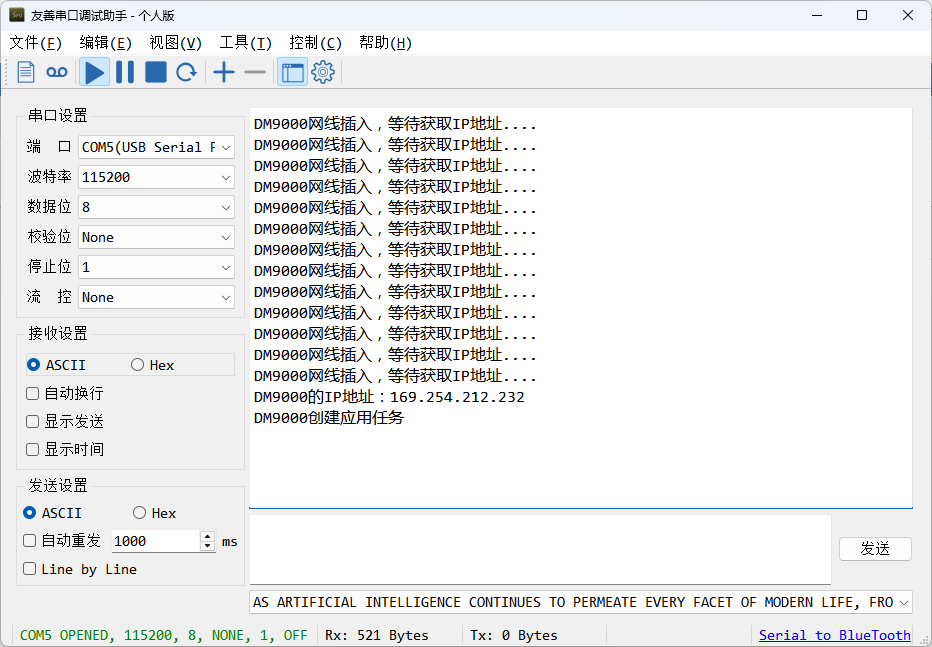Click the new document icon in toolbar
This screenshot has height=647, width=932.
click(x=26, y=72)
